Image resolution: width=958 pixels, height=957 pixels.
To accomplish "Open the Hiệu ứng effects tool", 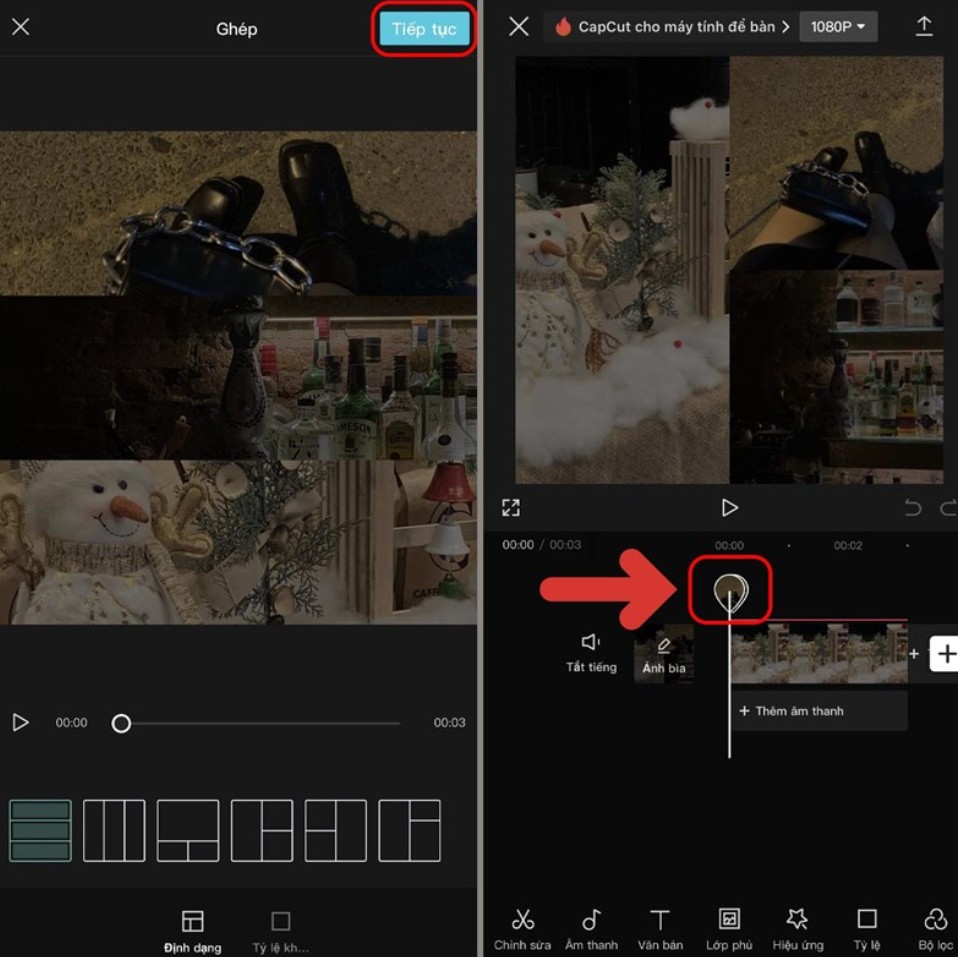I will click(797, 930).
